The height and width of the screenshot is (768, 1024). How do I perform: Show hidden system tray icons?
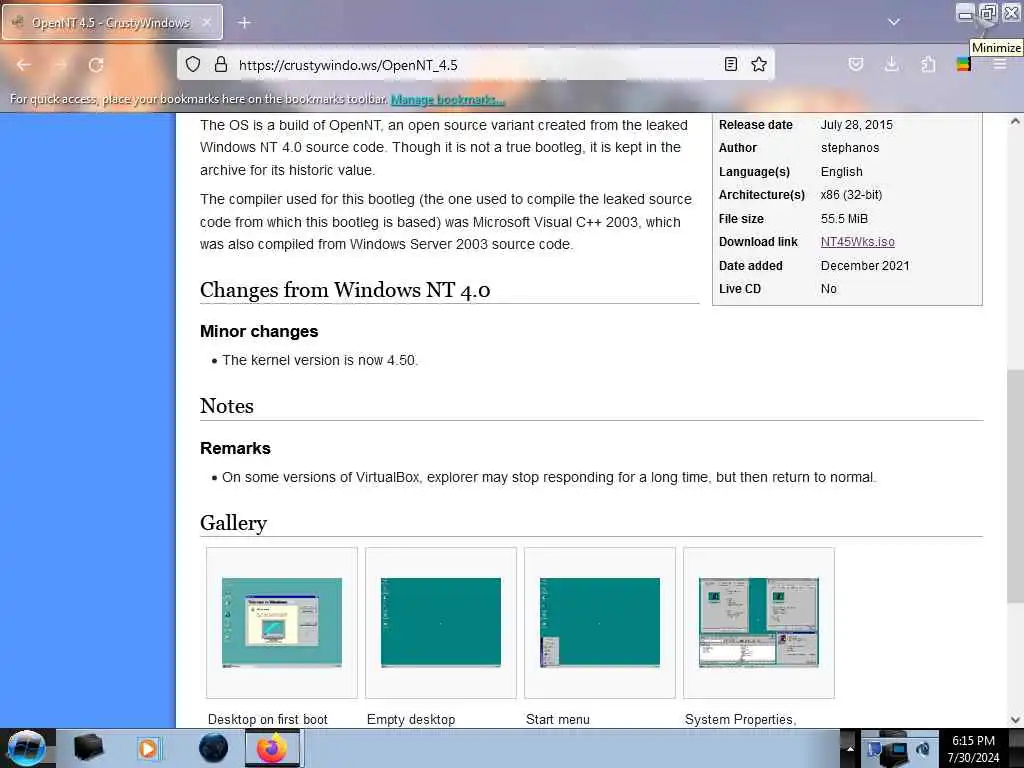coord(850,748)
